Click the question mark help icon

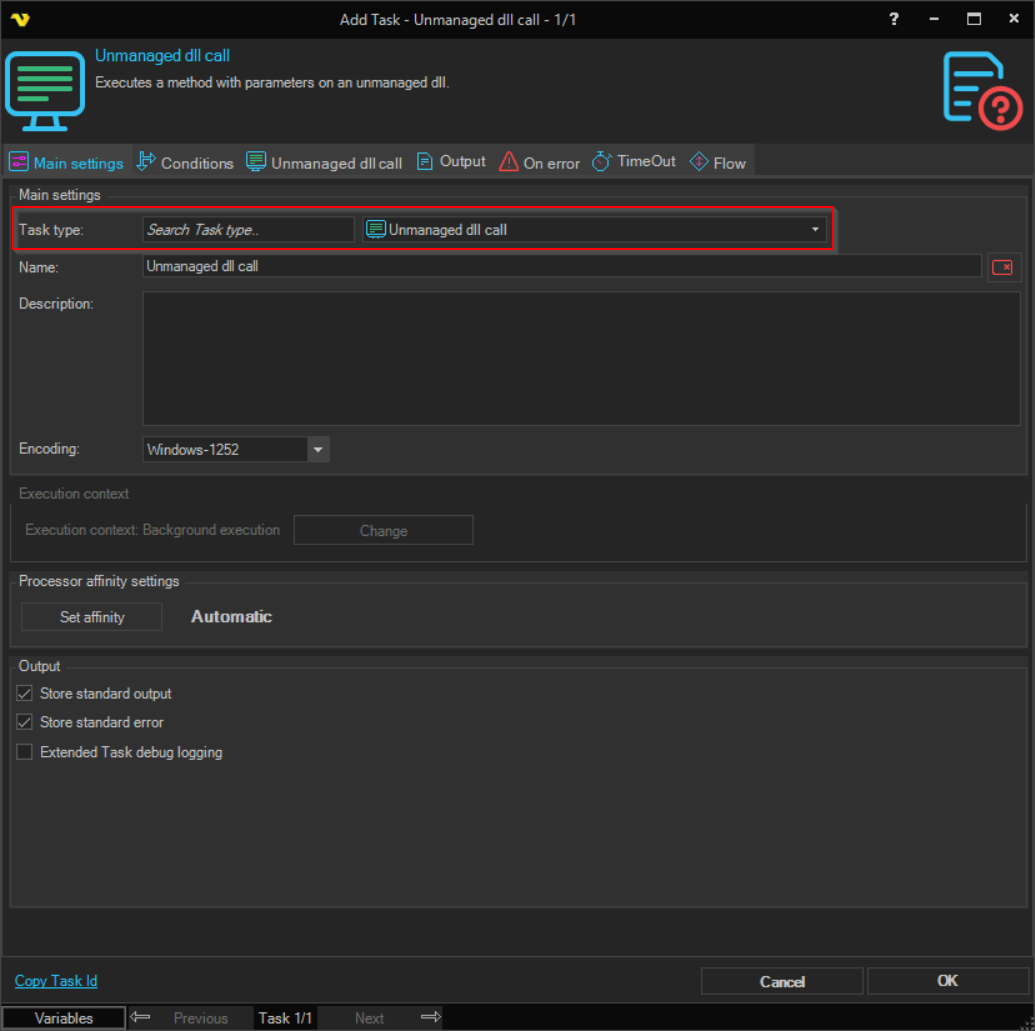point(893,19)
